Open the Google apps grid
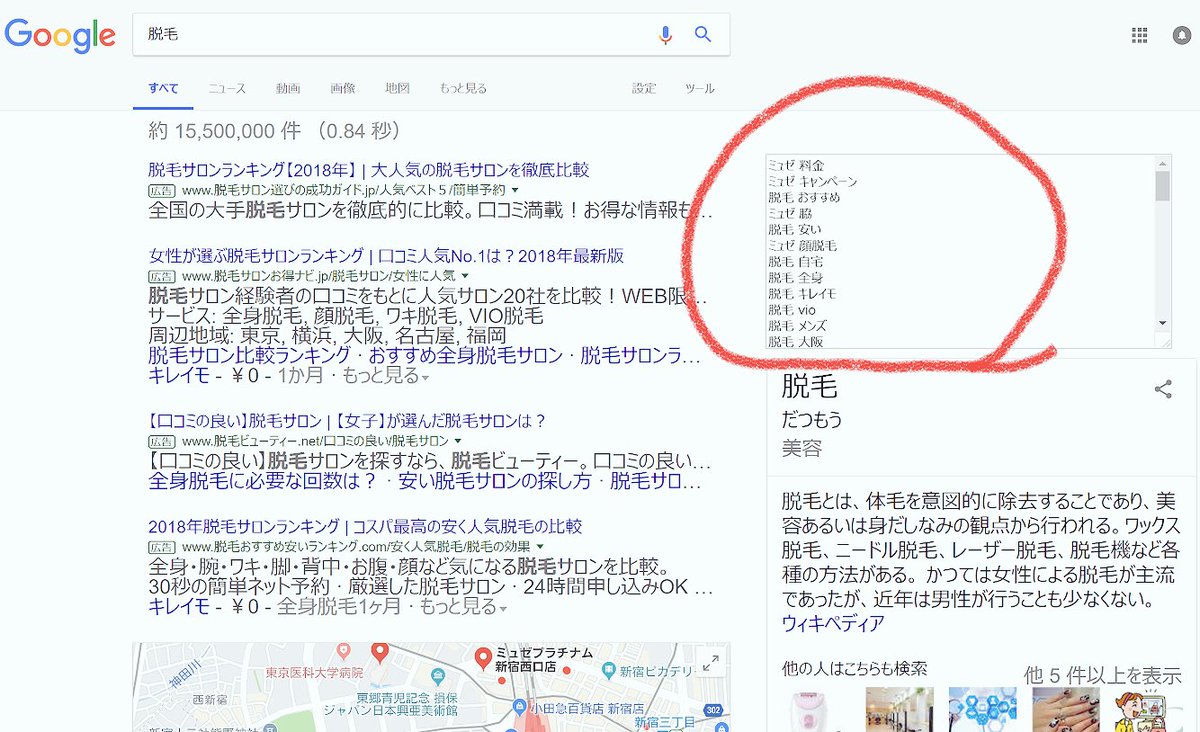This screenshot has height=732, width=1200. point(1139,35)
